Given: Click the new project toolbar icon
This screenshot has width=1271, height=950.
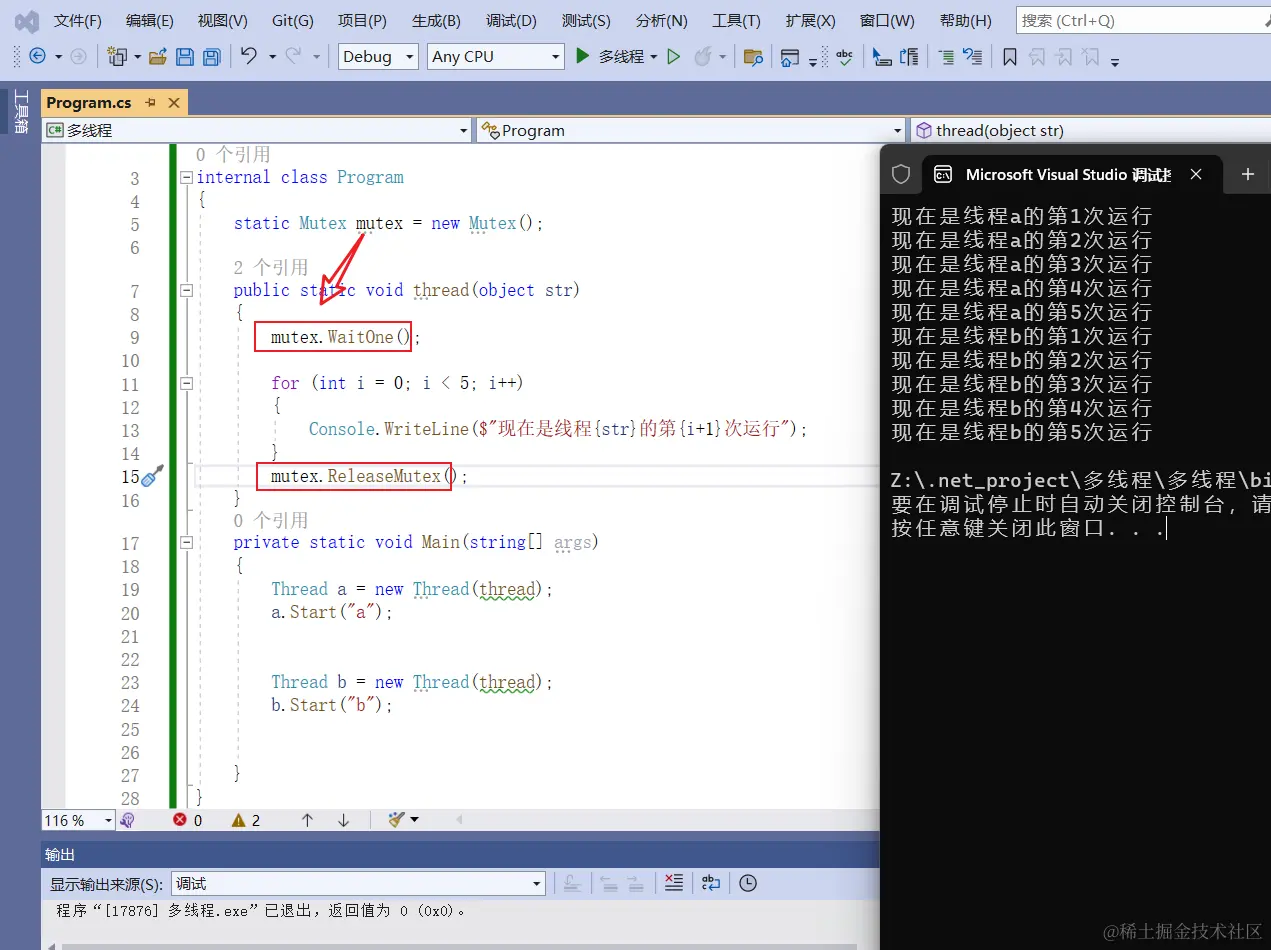Looking at the screenshot, I should pos(118,57).
